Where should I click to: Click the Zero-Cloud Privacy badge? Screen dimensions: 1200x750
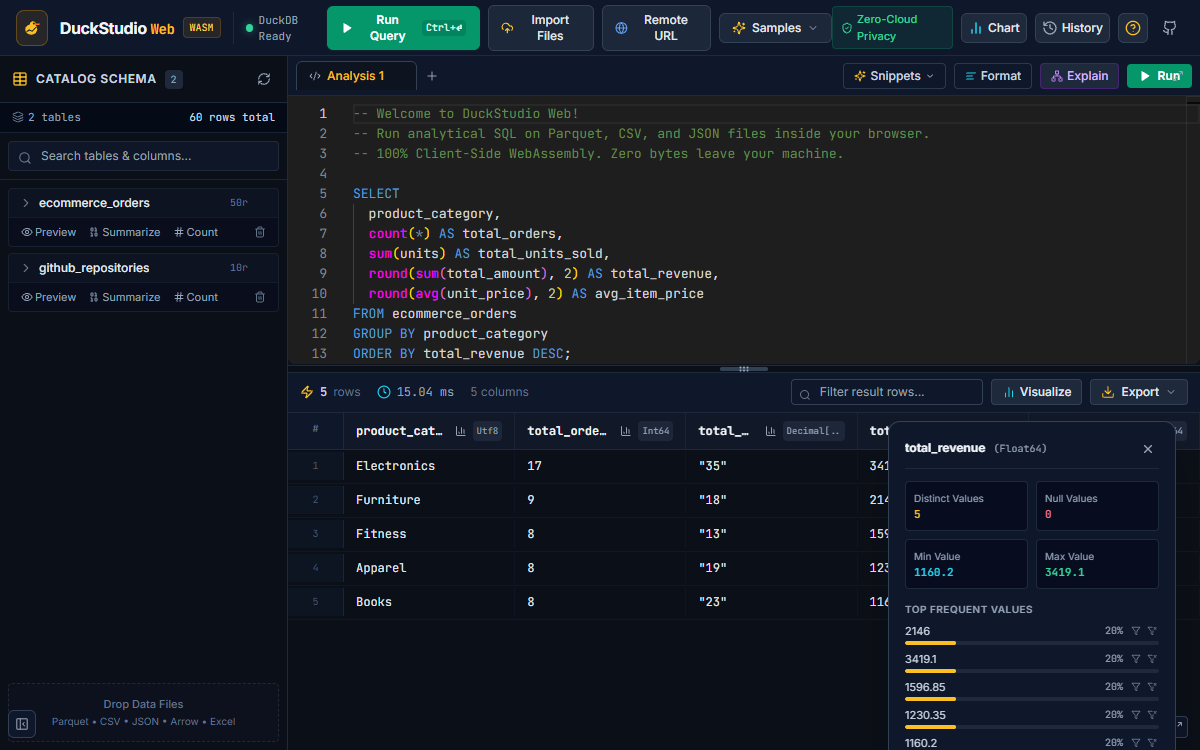892,28
